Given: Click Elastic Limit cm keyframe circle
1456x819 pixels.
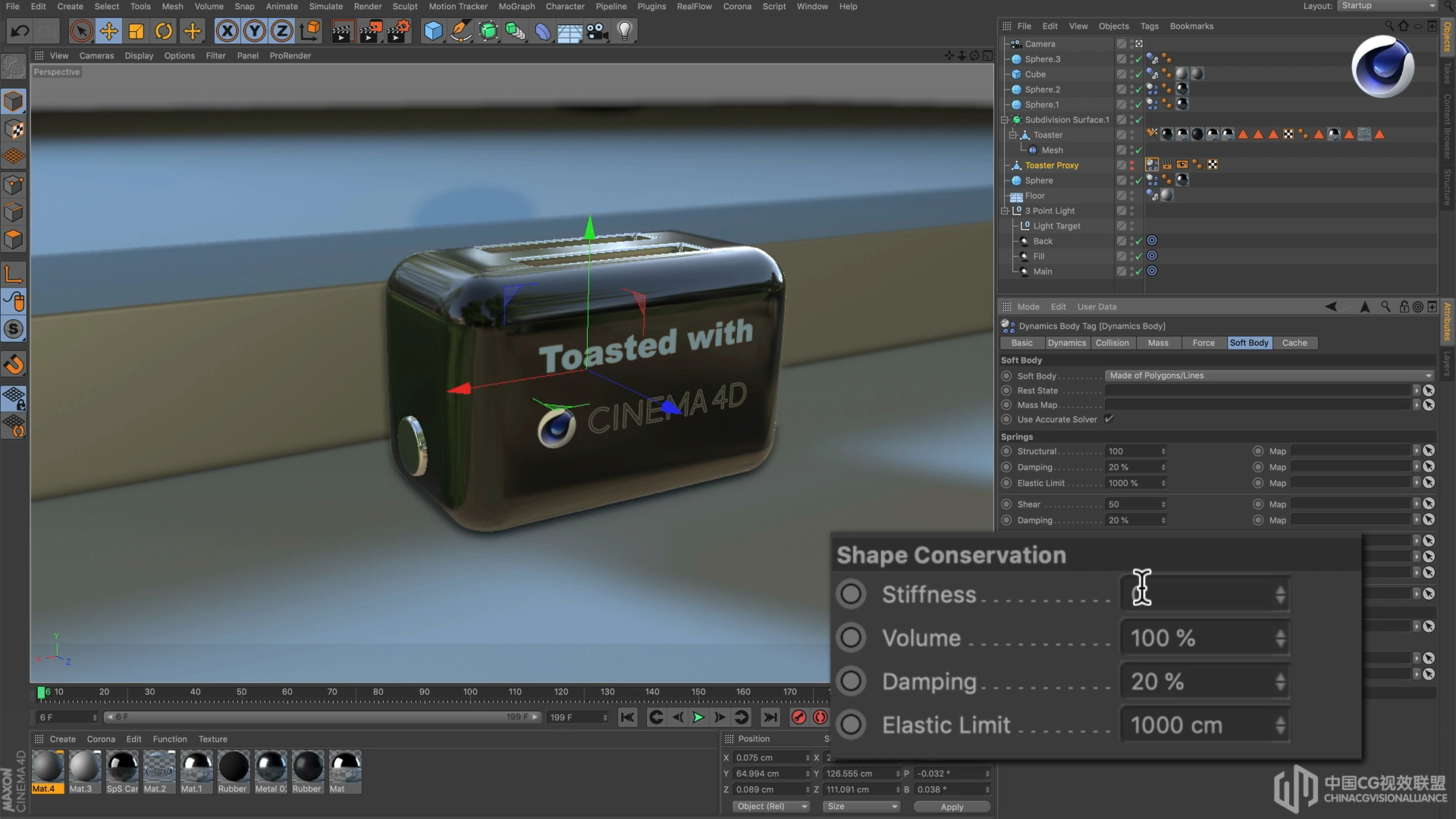Looking at the screenshot, I should pos(851,725).
